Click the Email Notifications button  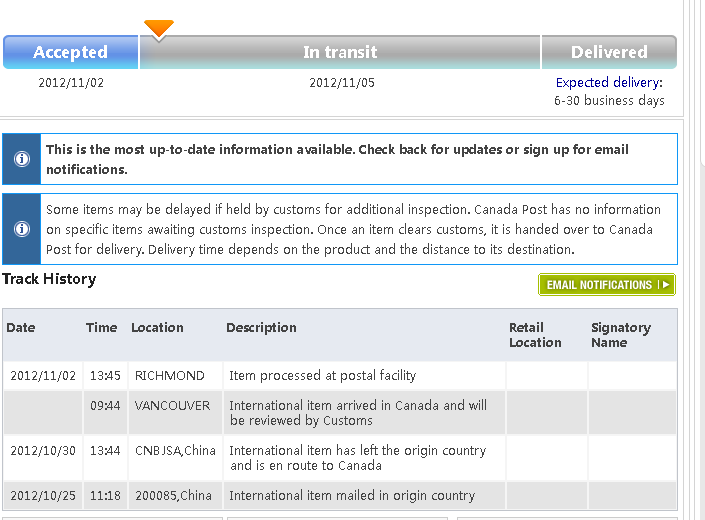[606, 285]
